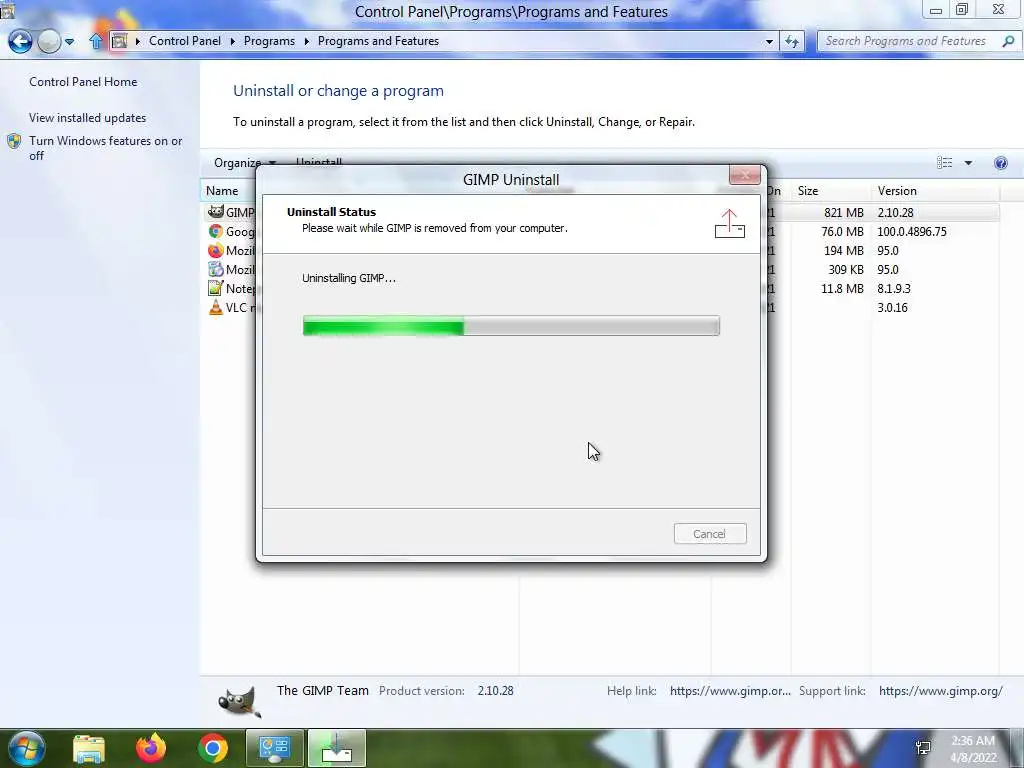The width and height of the screenshot is (1024, 768).
Task: Open the https://www.gimp.org/ support link
Action: [x=940, y=690]
